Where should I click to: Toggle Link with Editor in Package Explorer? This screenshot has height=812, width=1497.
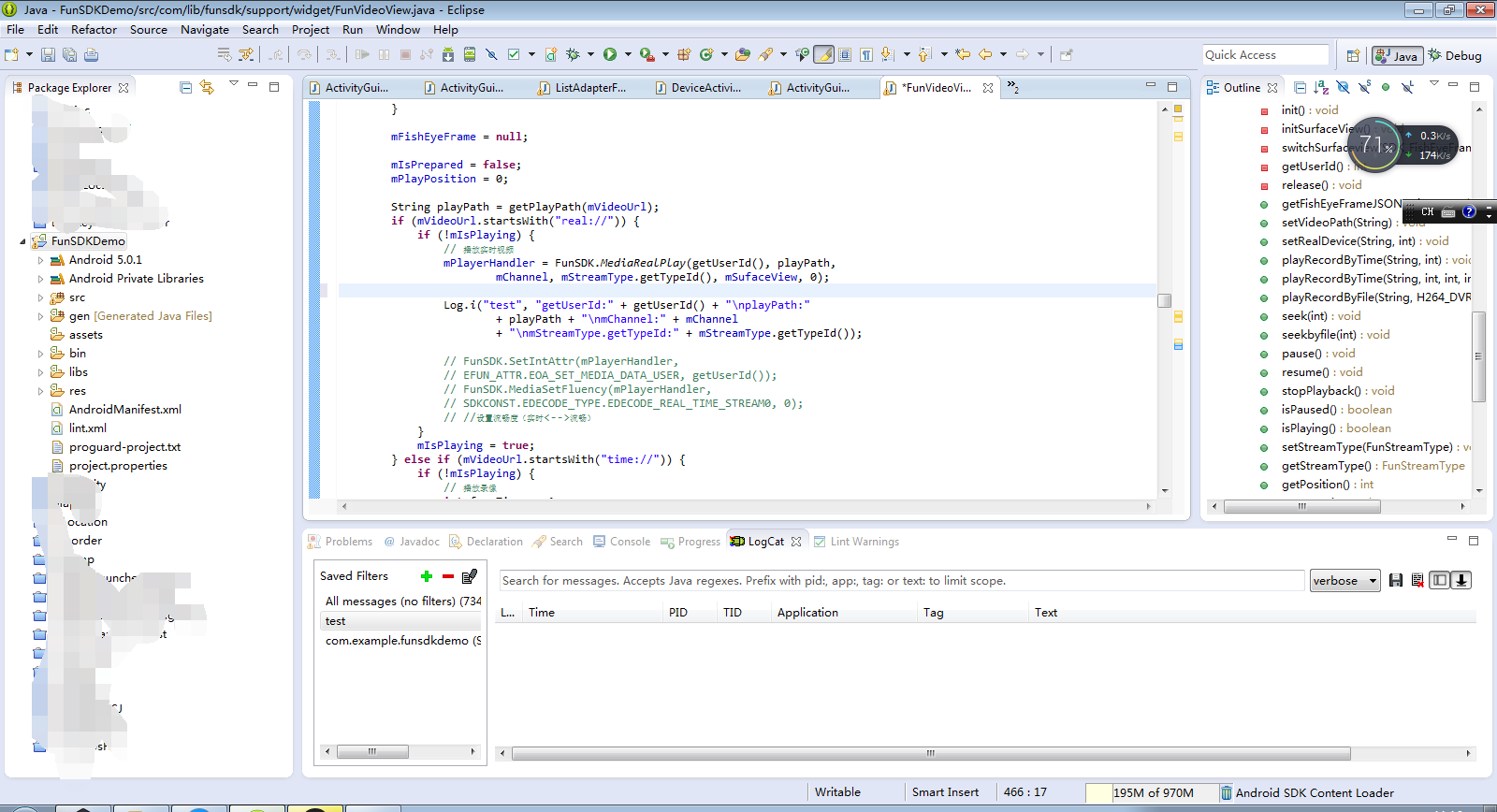point(207,88)
